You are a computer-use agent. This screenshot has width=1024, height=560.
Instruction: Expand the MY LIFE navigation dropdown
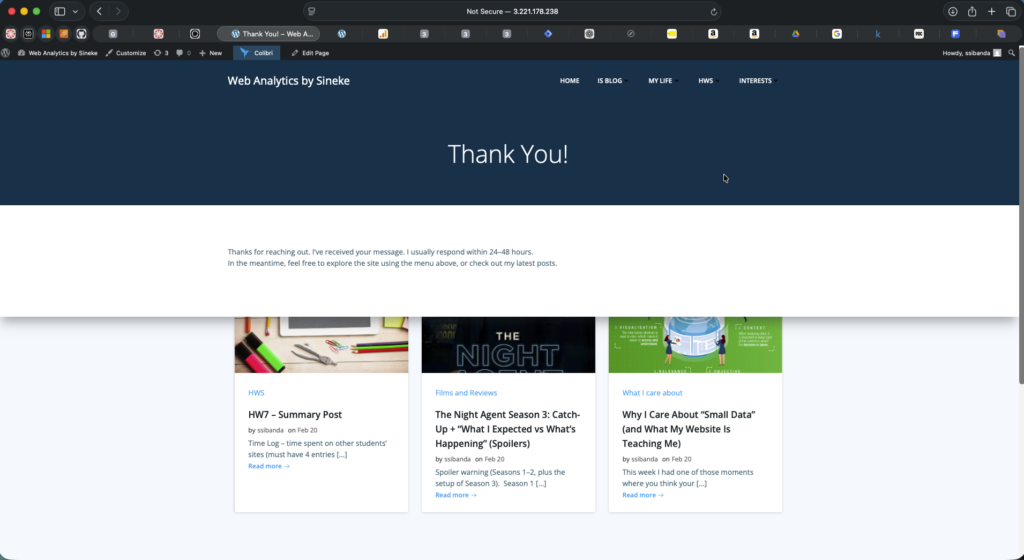pos(662,81)
